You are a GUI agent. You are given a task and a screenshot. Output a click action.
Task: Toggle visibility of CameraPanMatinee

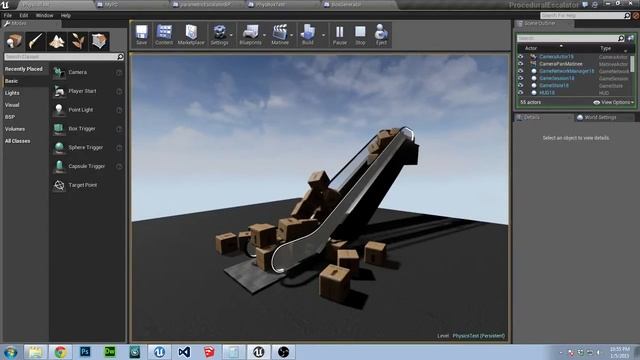tap(520, 64)
